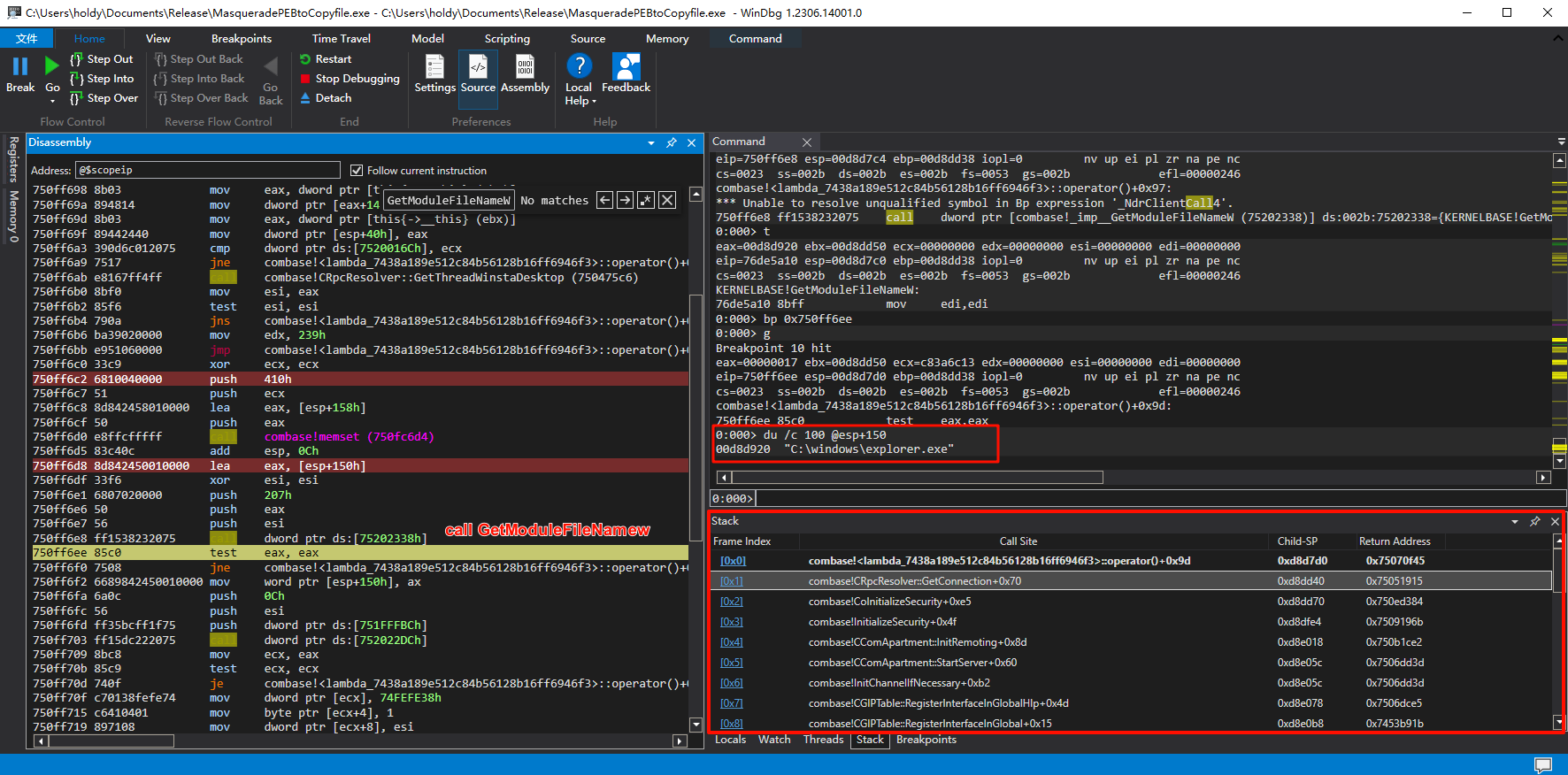The height and width of the screenshot is (775, 1568).
Task: Open the Memory 0 side tab
Action: click(13, 216)
